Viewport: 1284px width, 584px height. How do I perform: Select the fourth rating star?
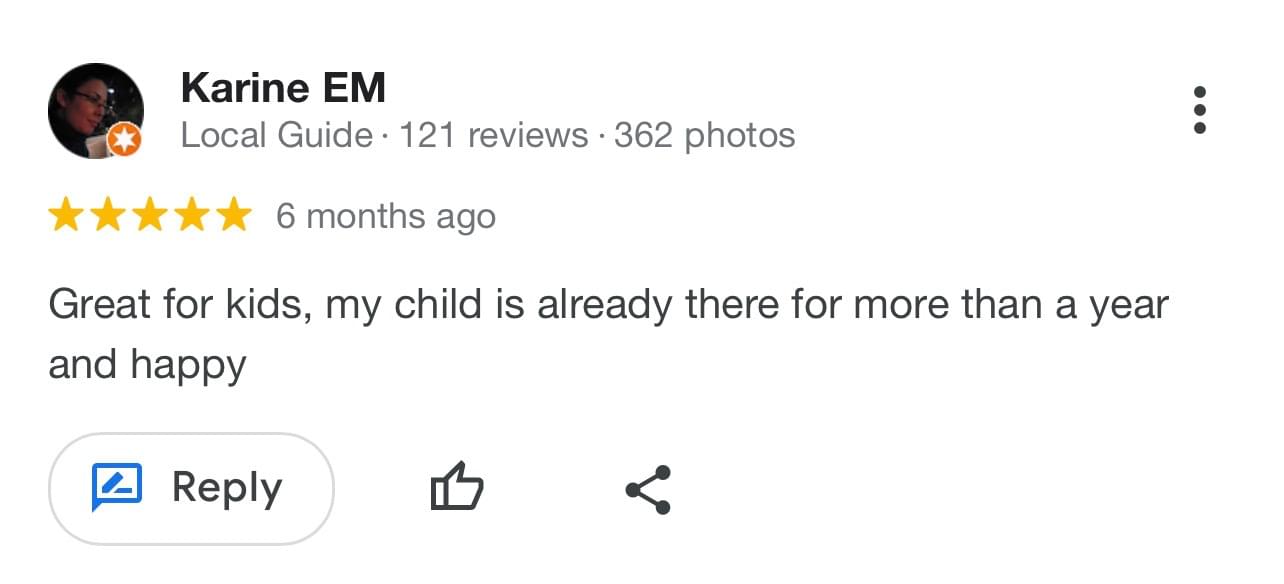pos(192,215)
